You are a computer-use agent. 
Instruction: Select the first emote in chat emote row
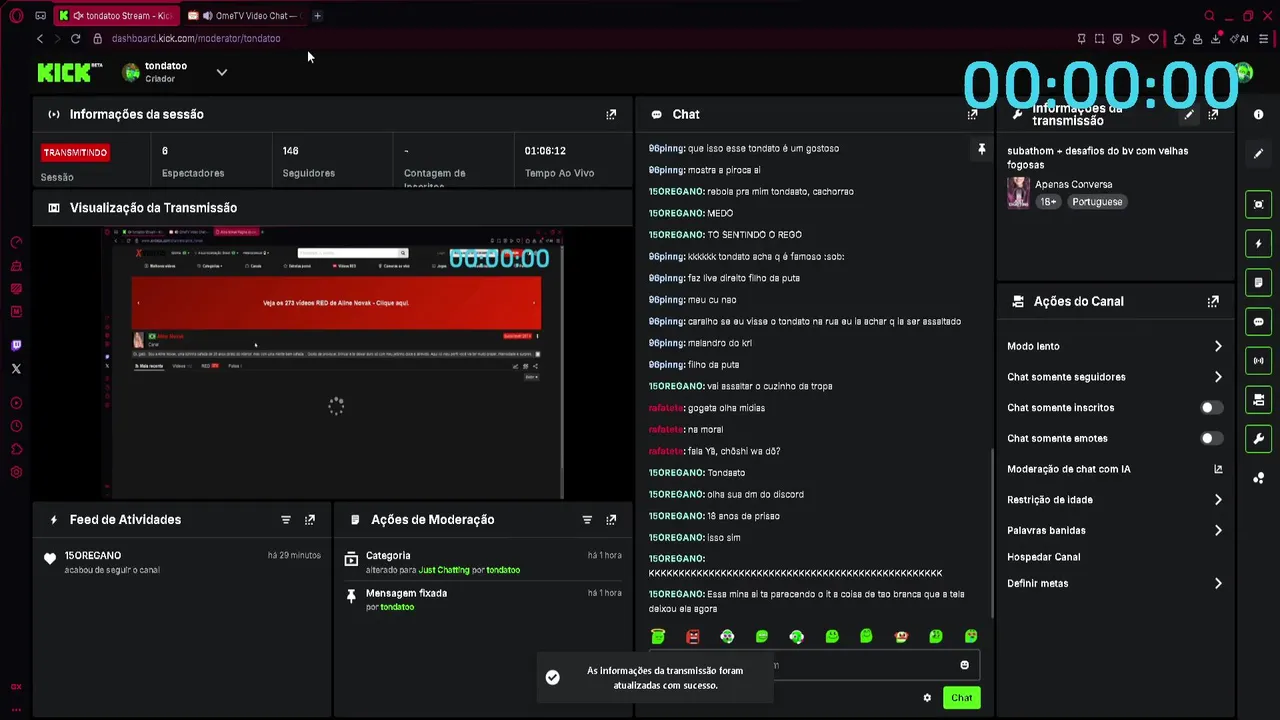pos(658,637)
